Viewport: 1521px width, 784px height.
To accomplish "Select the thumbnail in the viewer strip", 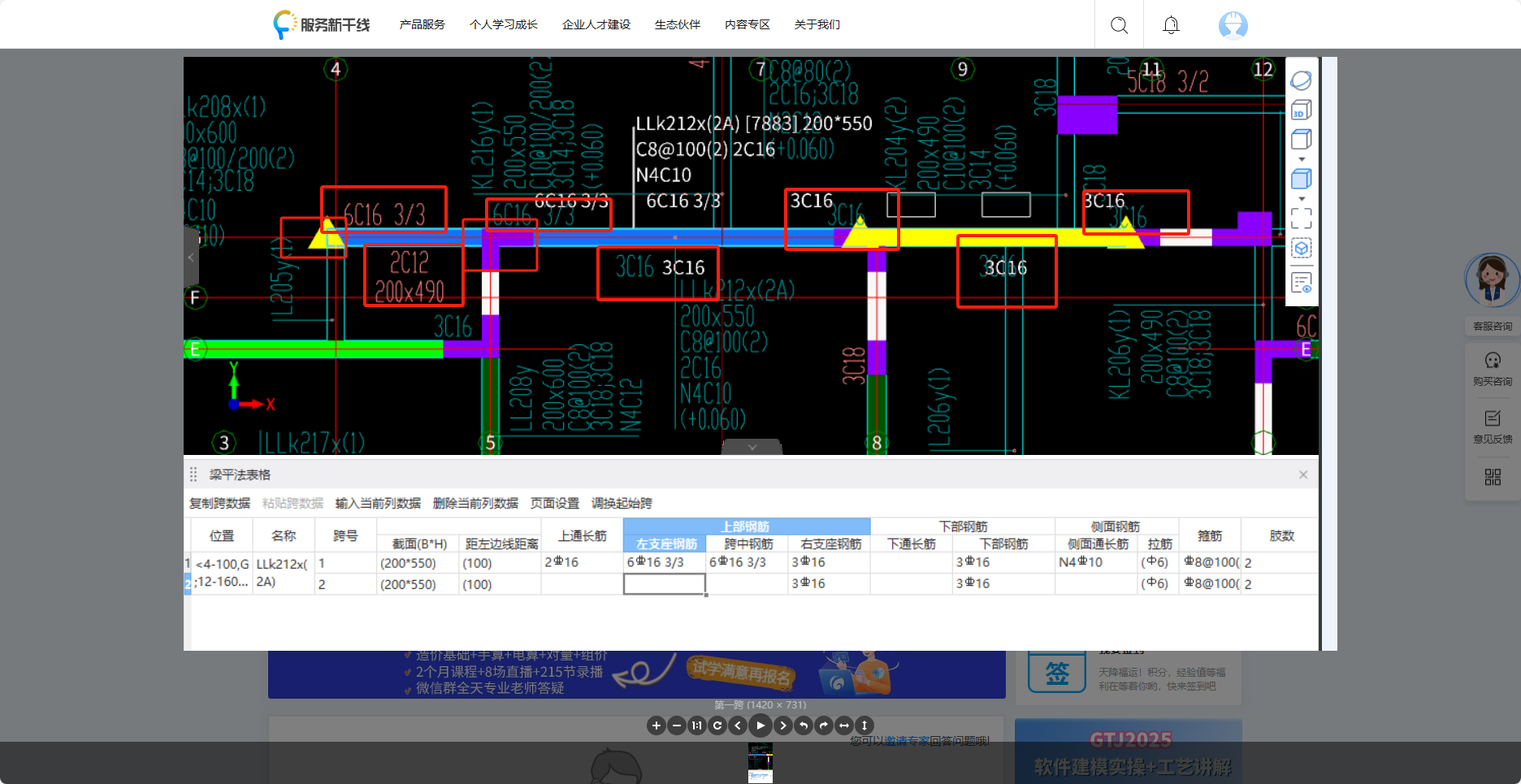I will pyautogui.click(x=760, y=763).
